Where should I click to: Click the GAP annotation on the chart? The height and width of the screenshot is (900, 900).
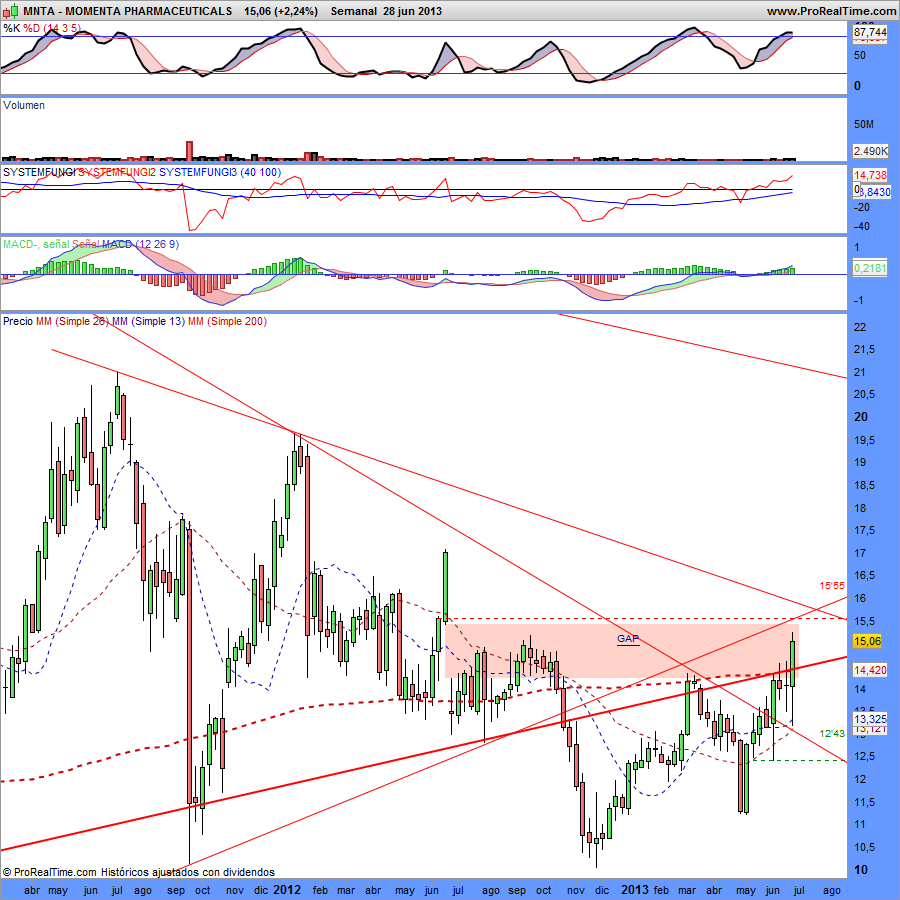pyautogui.click(x=628, y=639)
